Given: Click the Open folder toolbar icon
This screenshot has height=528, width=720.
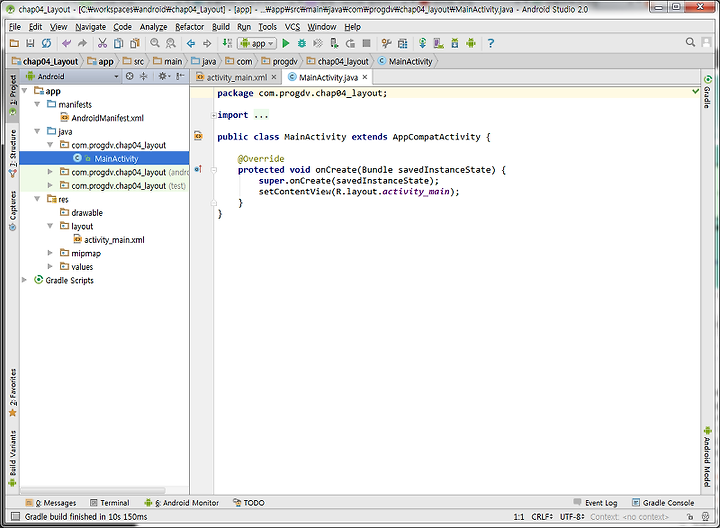Looking at the screenshot, I should point(14,43).
